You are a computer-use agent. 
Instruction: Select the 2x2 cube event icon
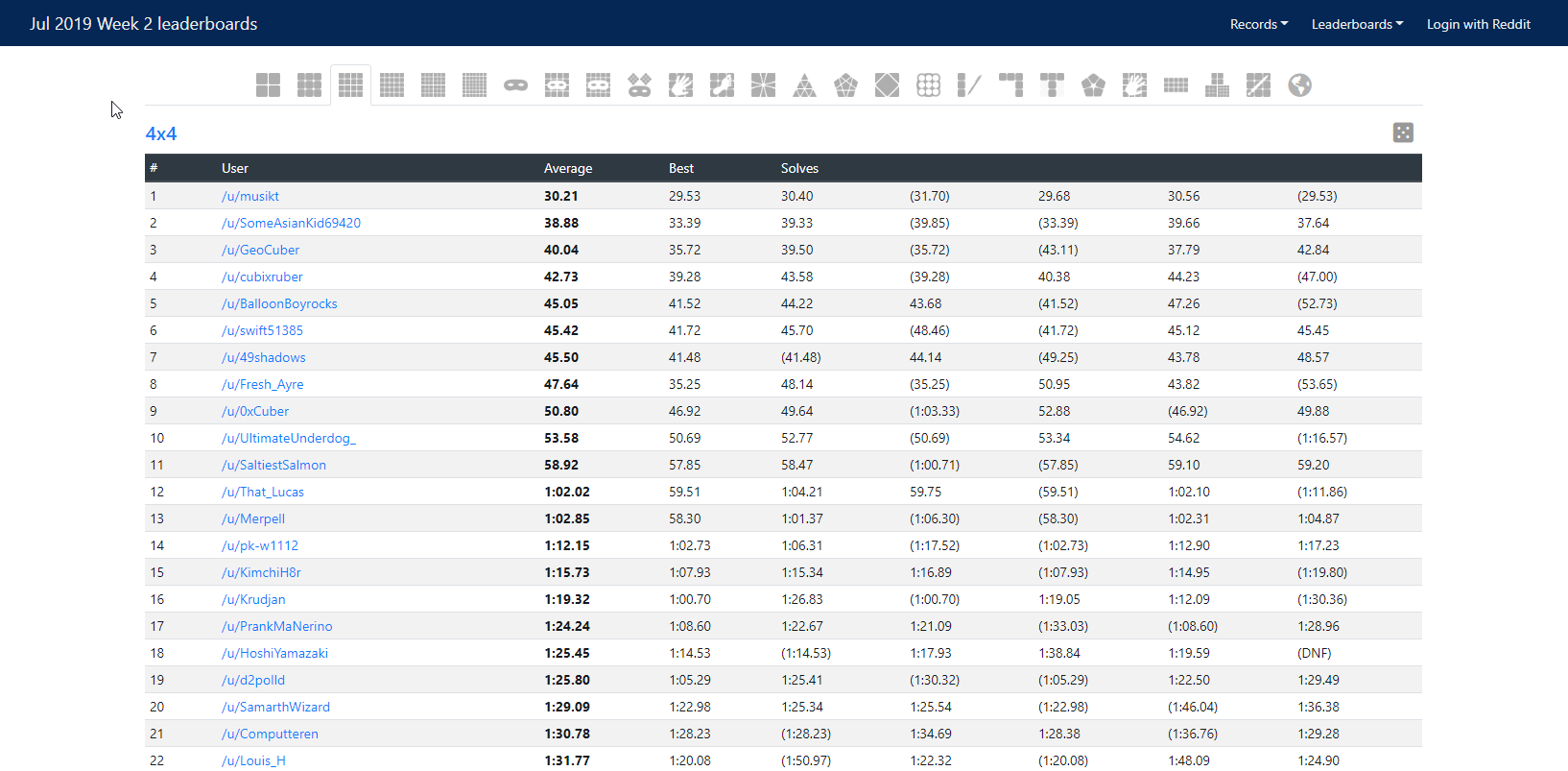pos(269,85)
